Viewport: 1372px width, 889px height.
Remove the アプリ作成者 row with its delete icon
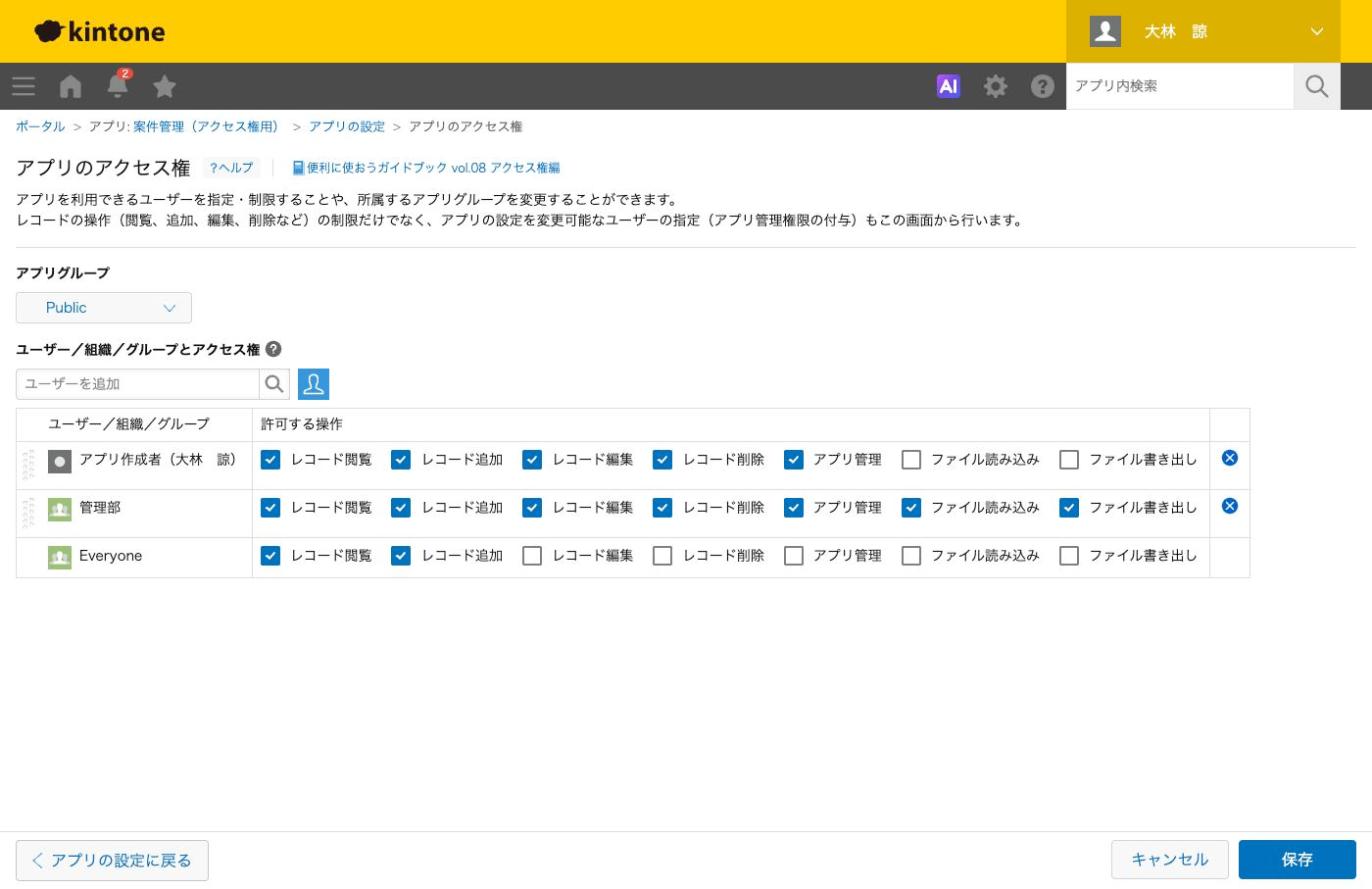[1230, 458]
